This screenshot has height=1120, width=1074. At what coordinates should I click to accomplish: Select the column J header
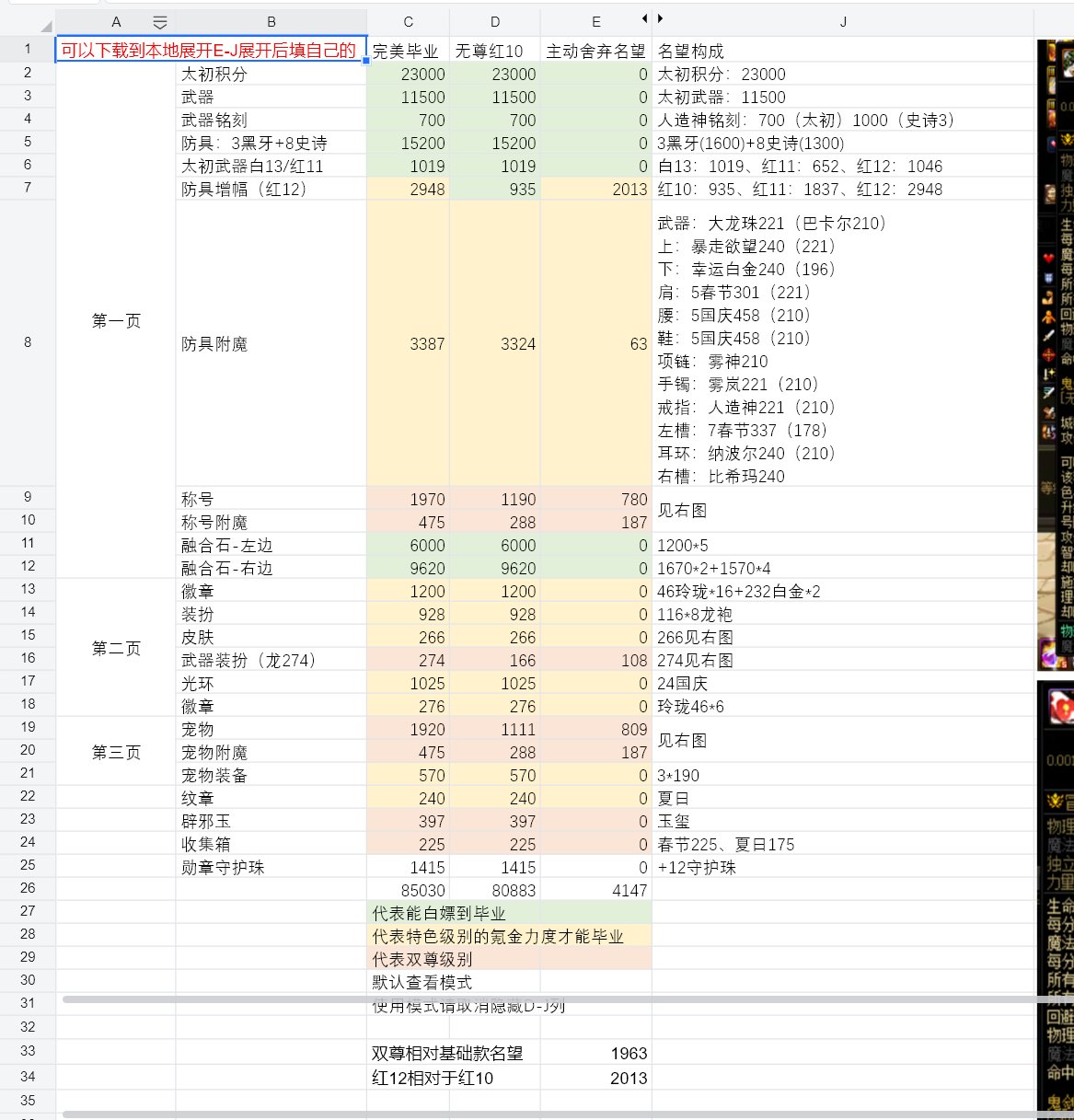tap(842, 22)
